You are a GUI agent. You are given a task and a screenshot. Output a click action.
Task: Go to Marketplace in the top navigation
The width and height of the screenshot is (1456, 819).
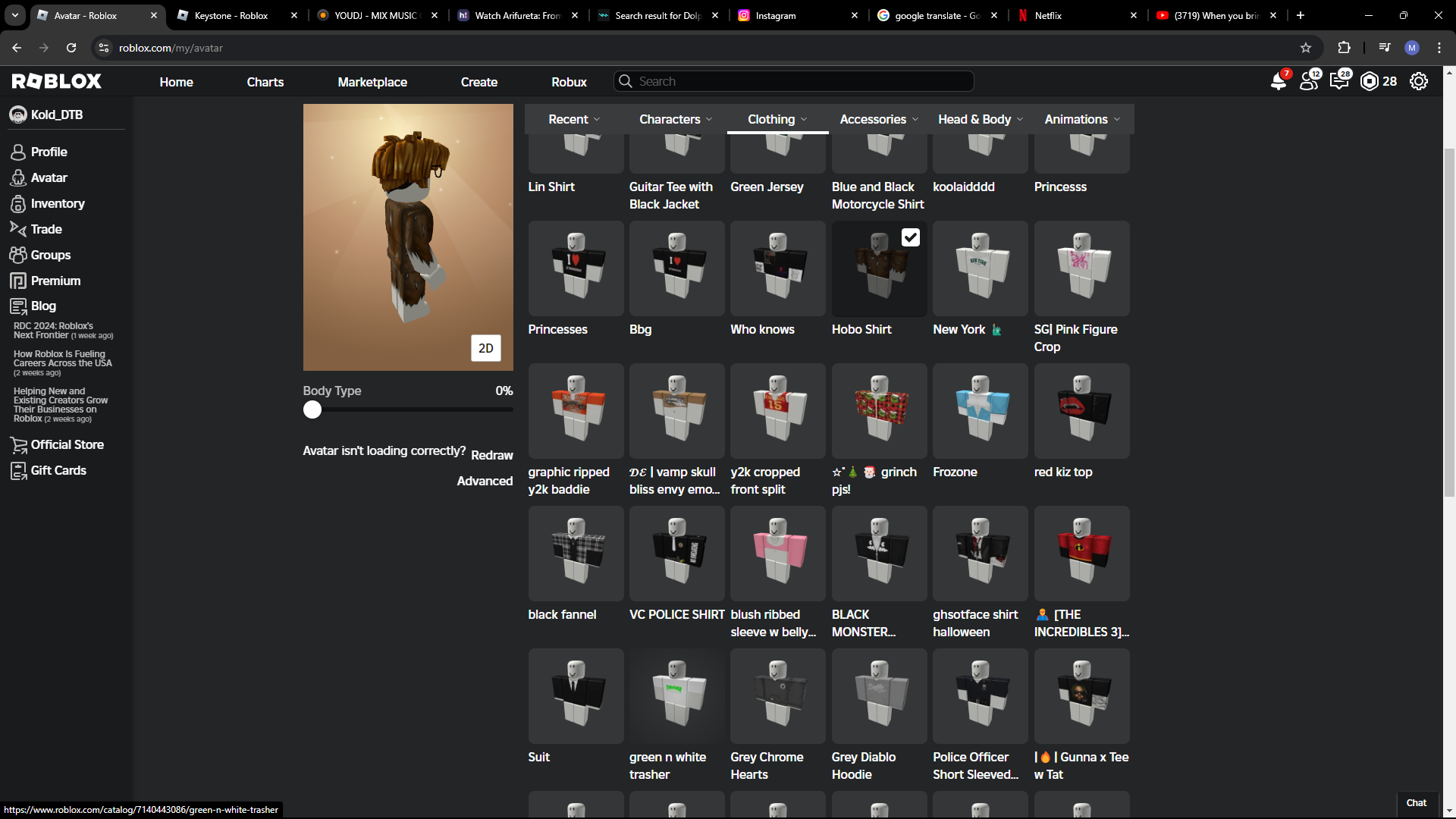(372, 82)
